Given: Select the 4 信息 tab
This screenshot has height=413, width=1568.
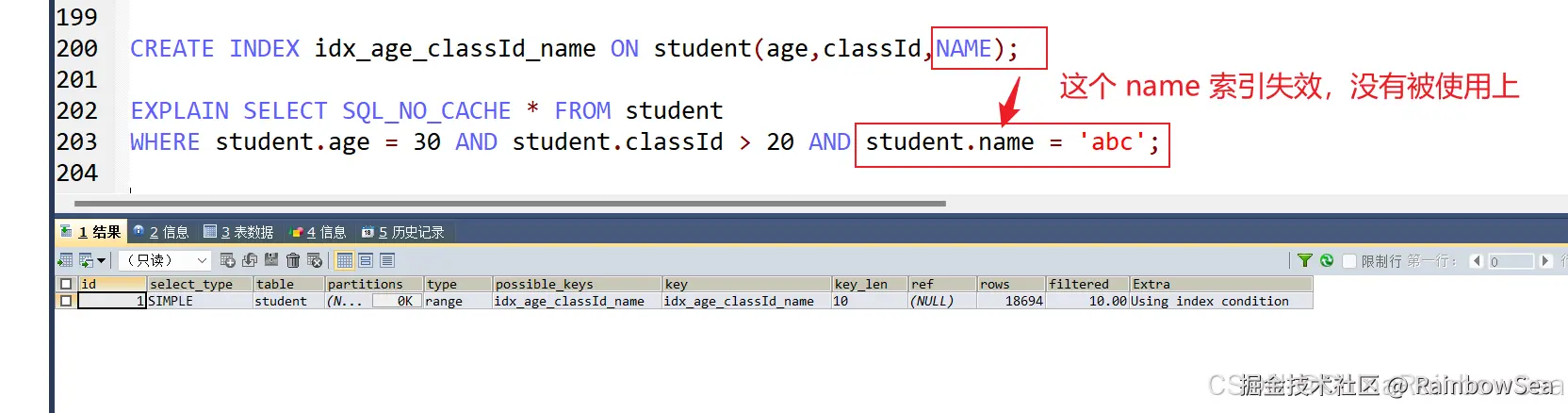Looking at the screenshot, I should 318,232.
